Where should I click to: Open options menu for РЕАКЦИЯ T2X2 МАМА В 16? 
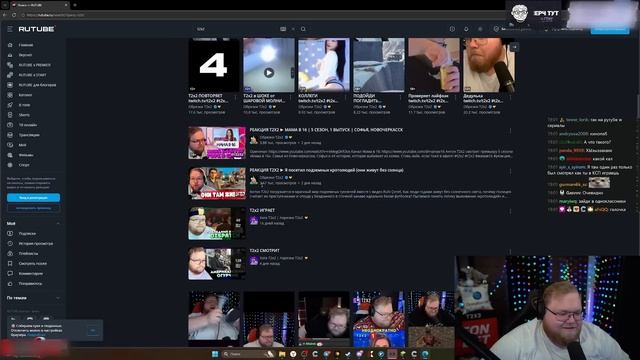click(x=510, y=131)
